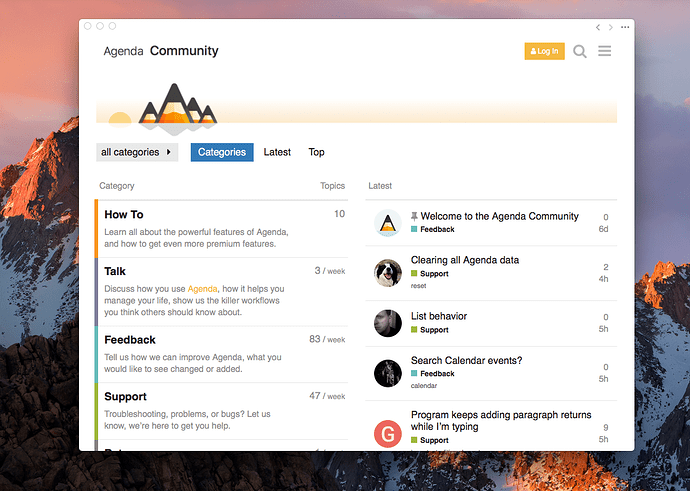Viewport: 690px width, 491px height.
Task: Open the How To category
Action: tap(124, 215)
